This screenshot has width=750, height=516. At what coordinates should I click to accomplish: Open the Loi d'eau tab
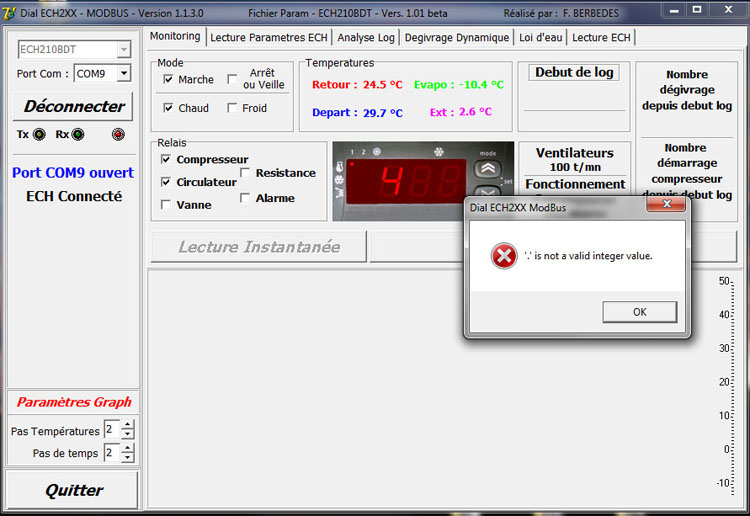(x=540, y=37)
